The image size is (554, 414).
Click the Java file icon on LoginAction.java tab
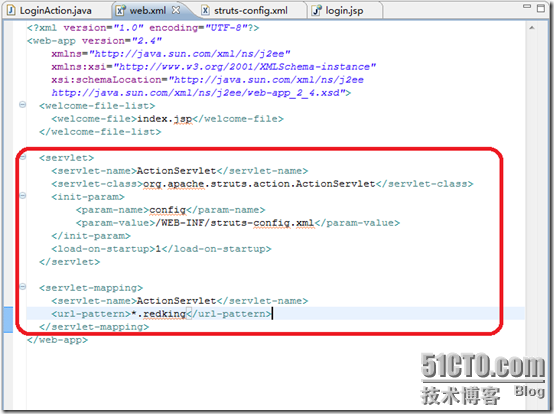point(11,11)
